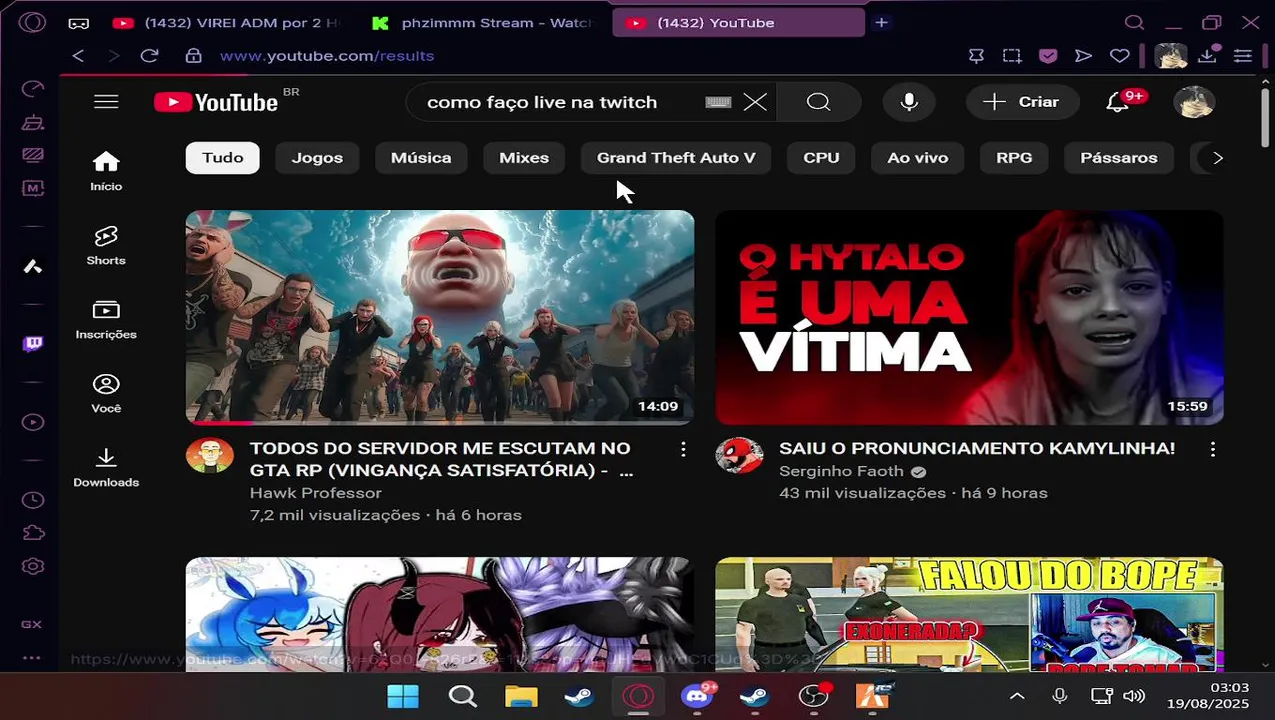This screenshot has width=1275, height=720.
Task: Open the Easy Setup sliders icon
Action: click(1243, 56)
